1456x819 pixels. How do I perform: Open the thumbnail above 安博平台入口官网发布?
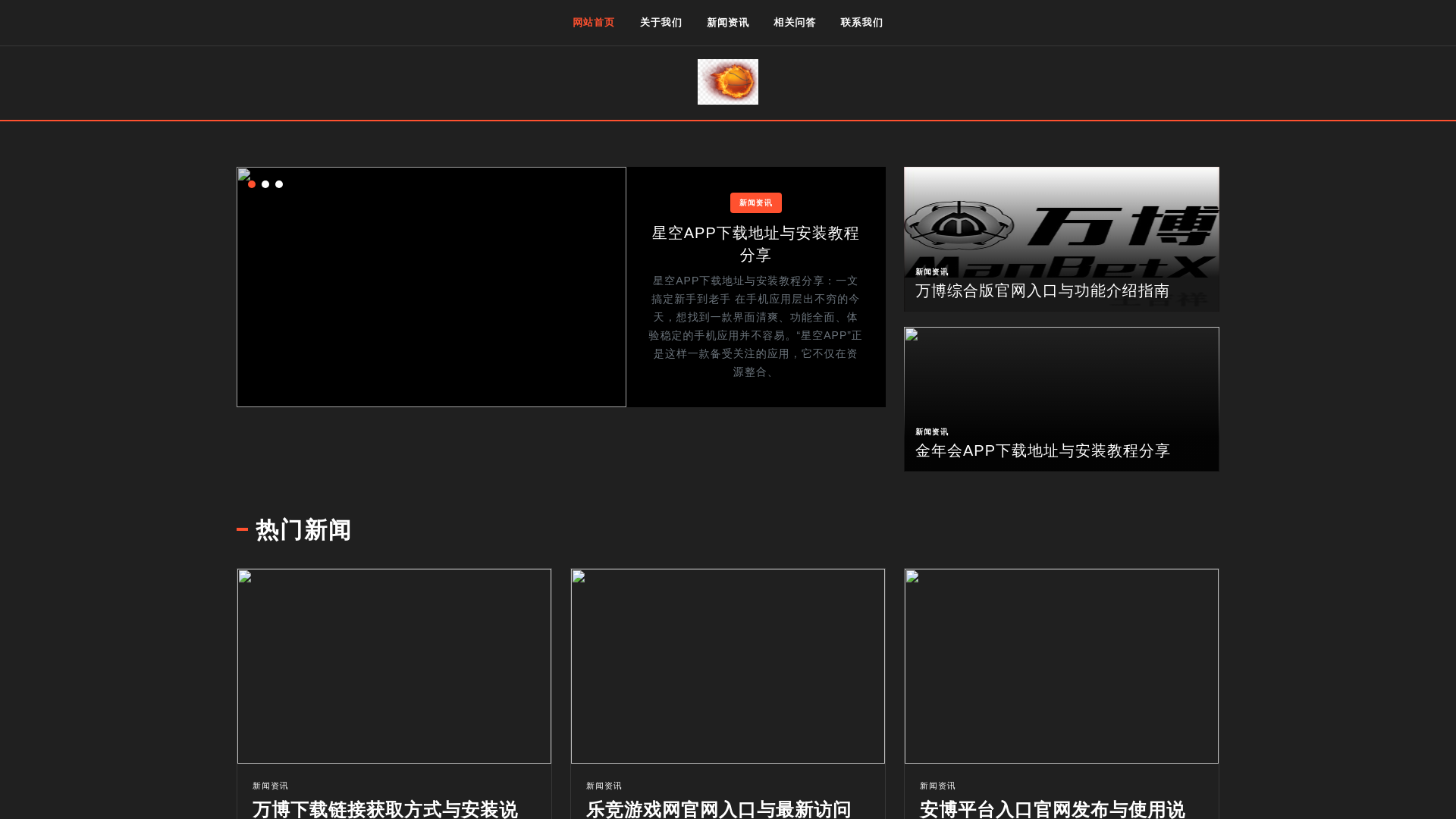1062,666
